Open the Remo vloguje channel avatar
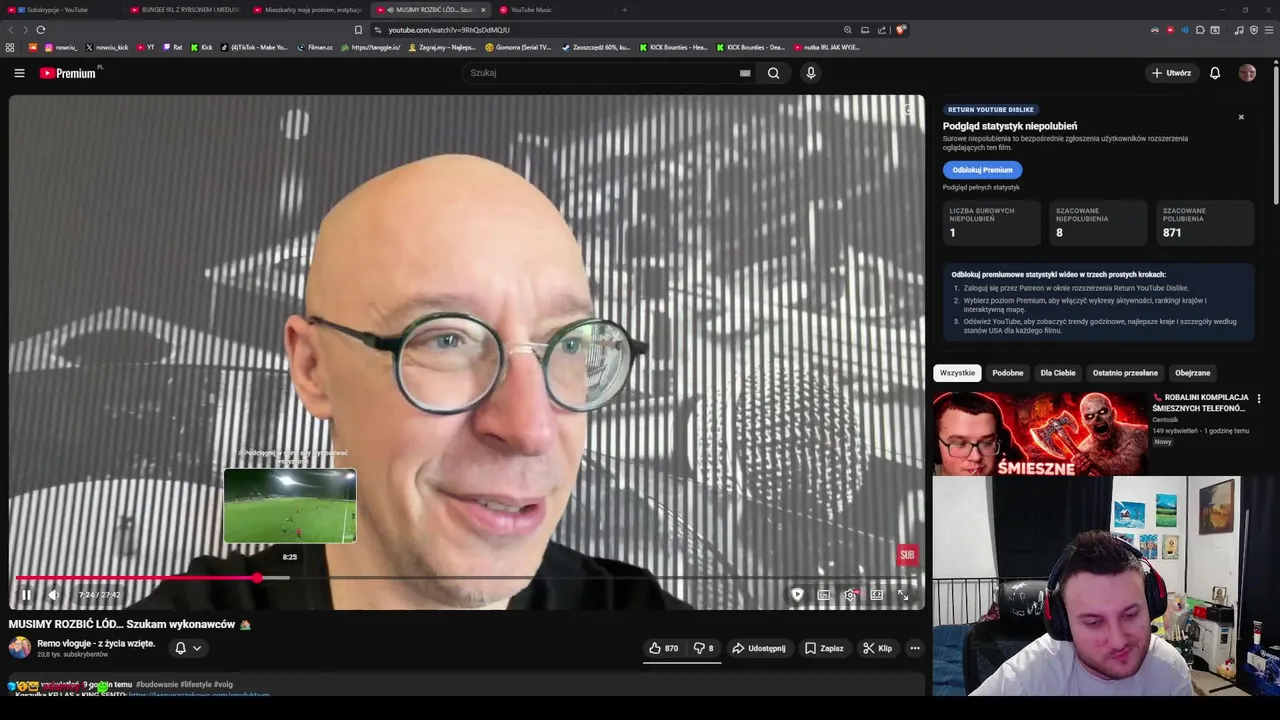 [20, 648]
